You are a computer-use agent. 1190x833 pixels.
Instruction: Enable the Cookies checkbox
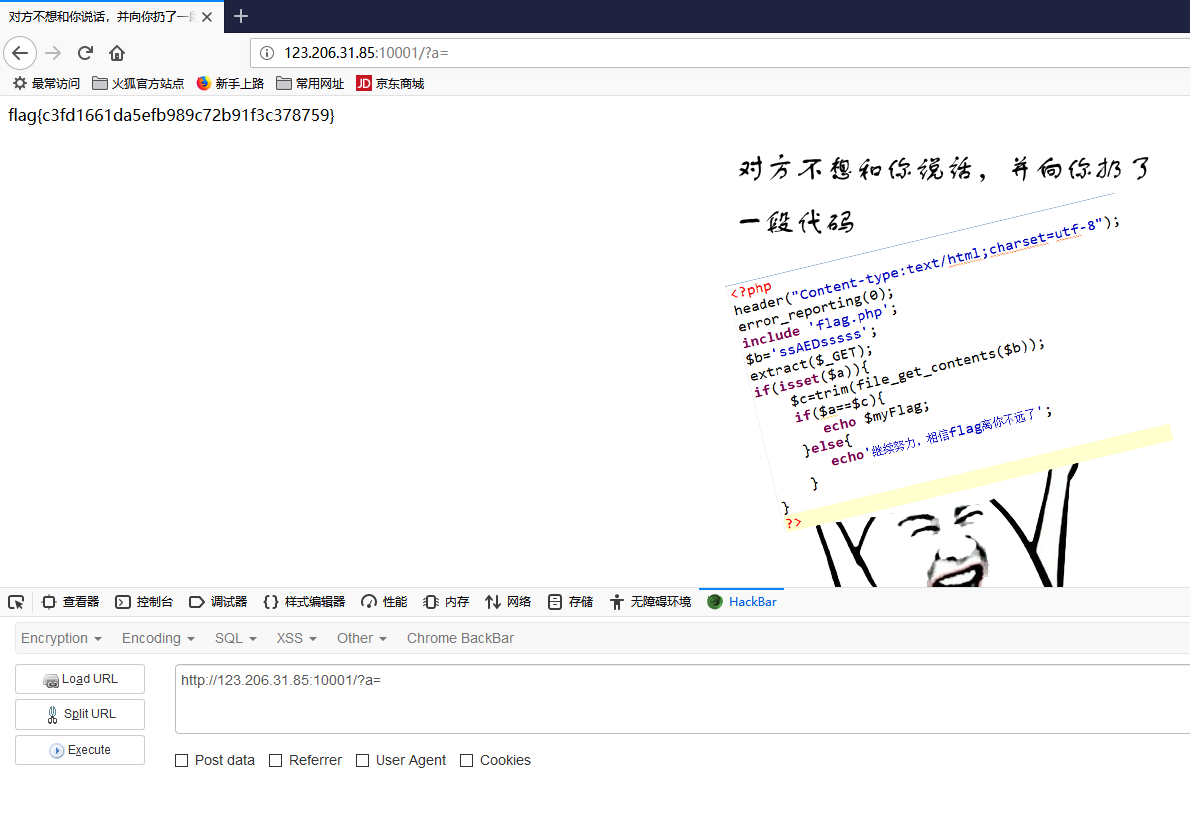[x=467, y=760]
